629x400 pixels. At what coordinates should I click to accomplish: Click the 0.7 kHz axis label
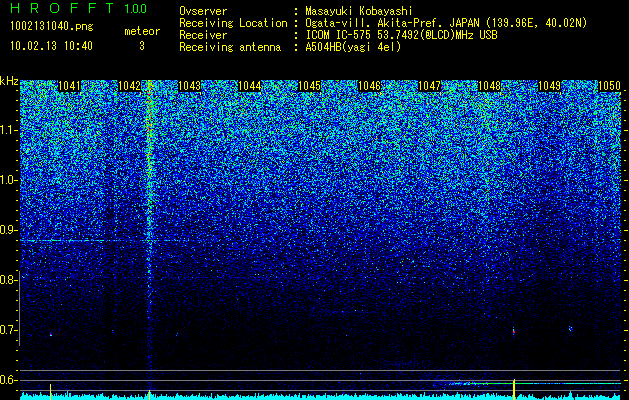point(8,330)
